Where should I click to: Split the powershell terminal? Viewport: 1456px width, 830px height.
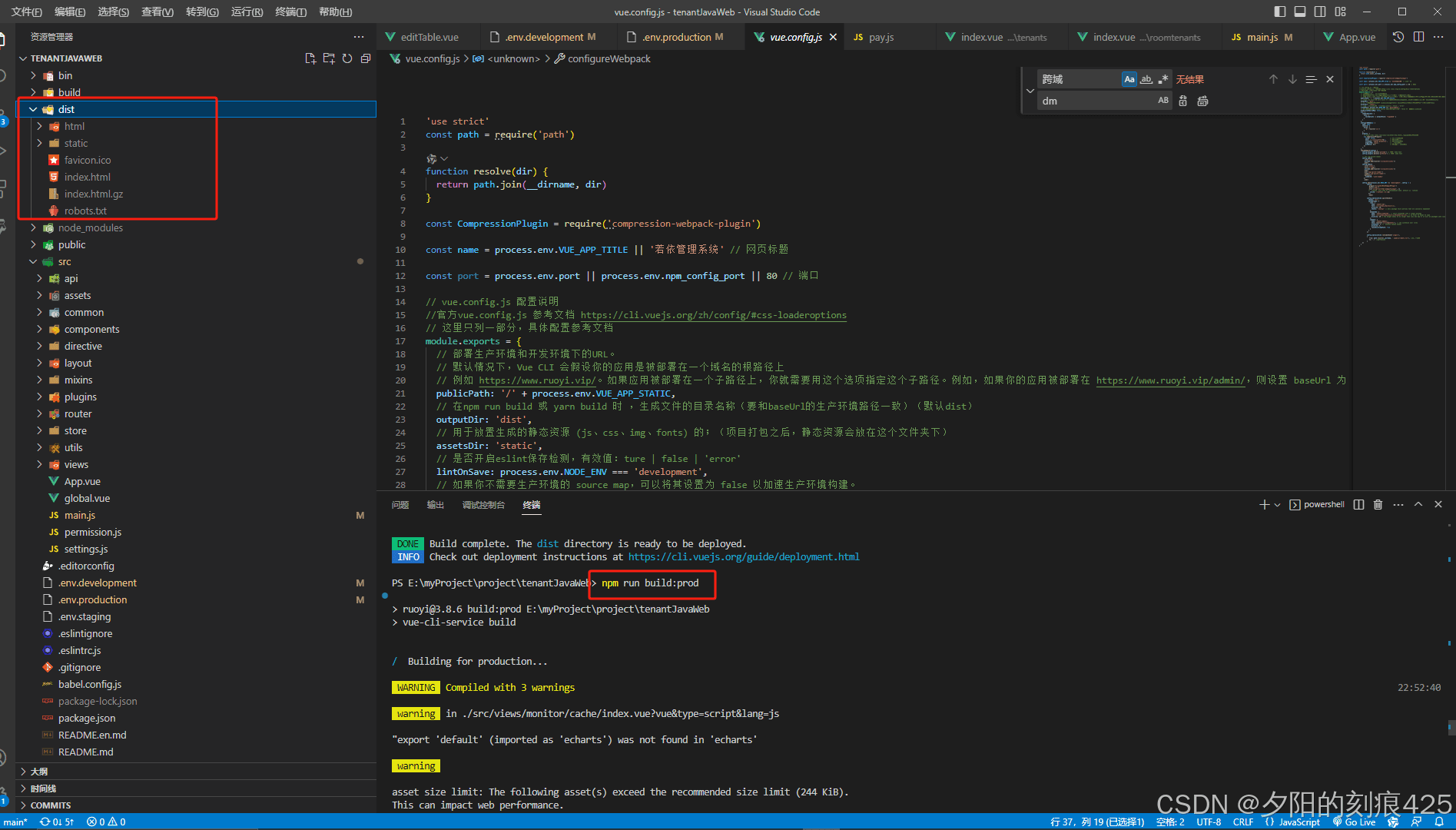click(x=1358, y=504)
